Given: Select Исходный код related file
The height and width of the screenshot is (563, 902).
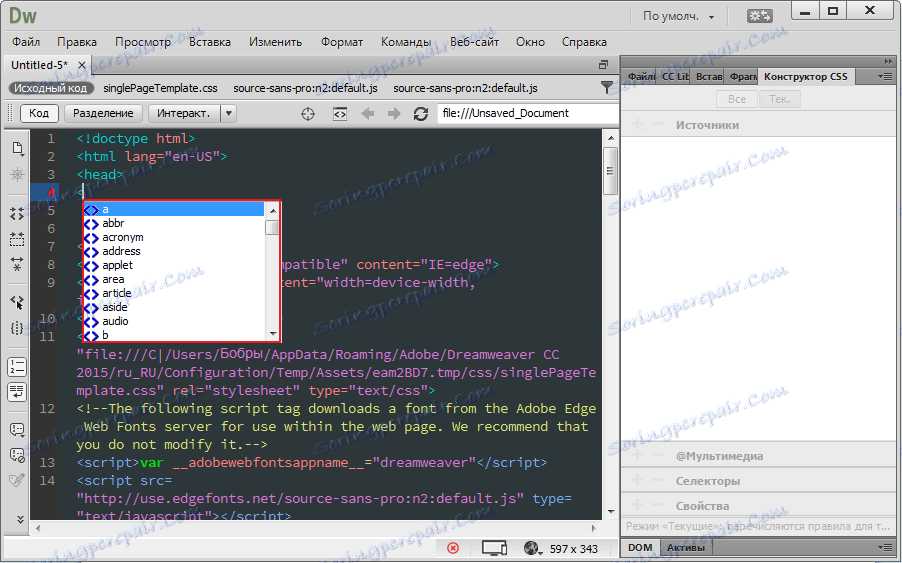Looking at the screenshot, I should [x=51, y=88].
